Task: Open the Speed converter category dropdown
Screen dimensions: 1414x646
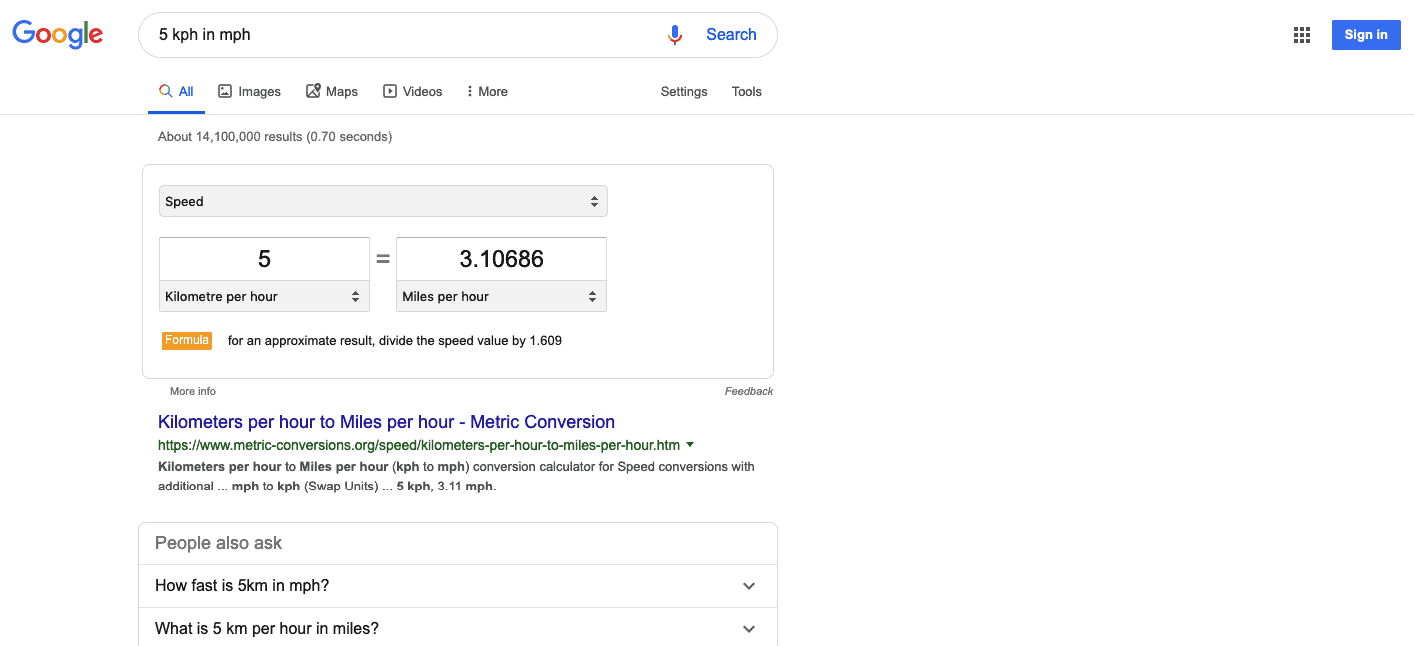Action: 383,201
